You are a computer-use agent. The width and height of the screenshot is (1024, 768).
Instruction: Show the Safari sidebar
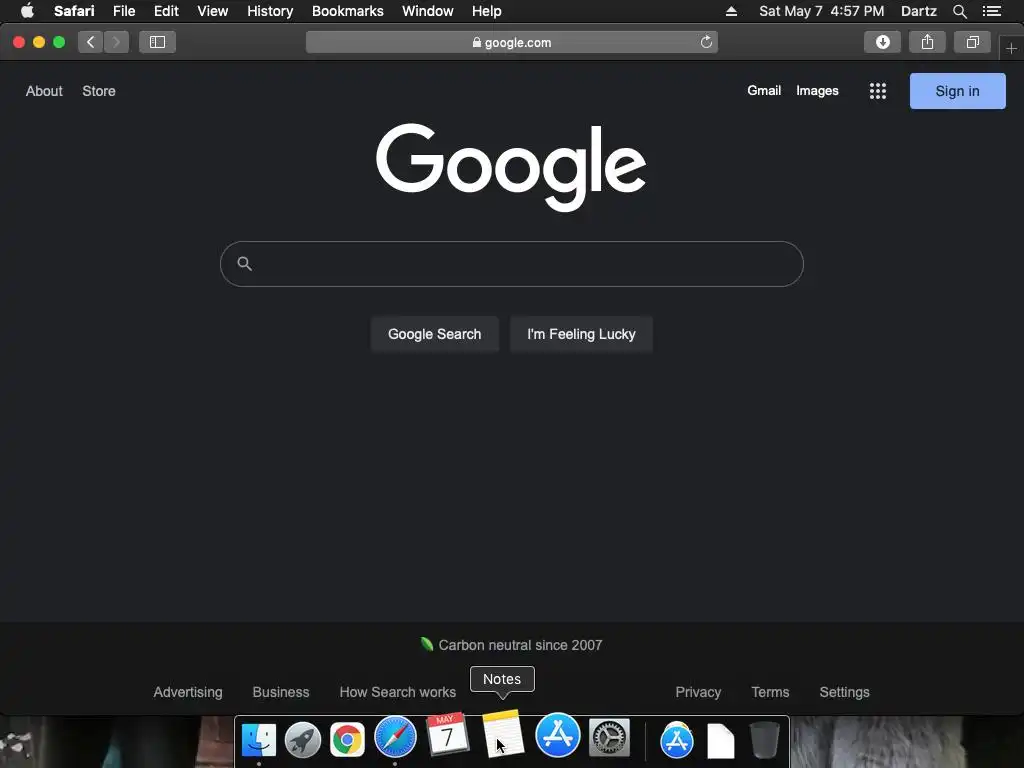(157, 42)
